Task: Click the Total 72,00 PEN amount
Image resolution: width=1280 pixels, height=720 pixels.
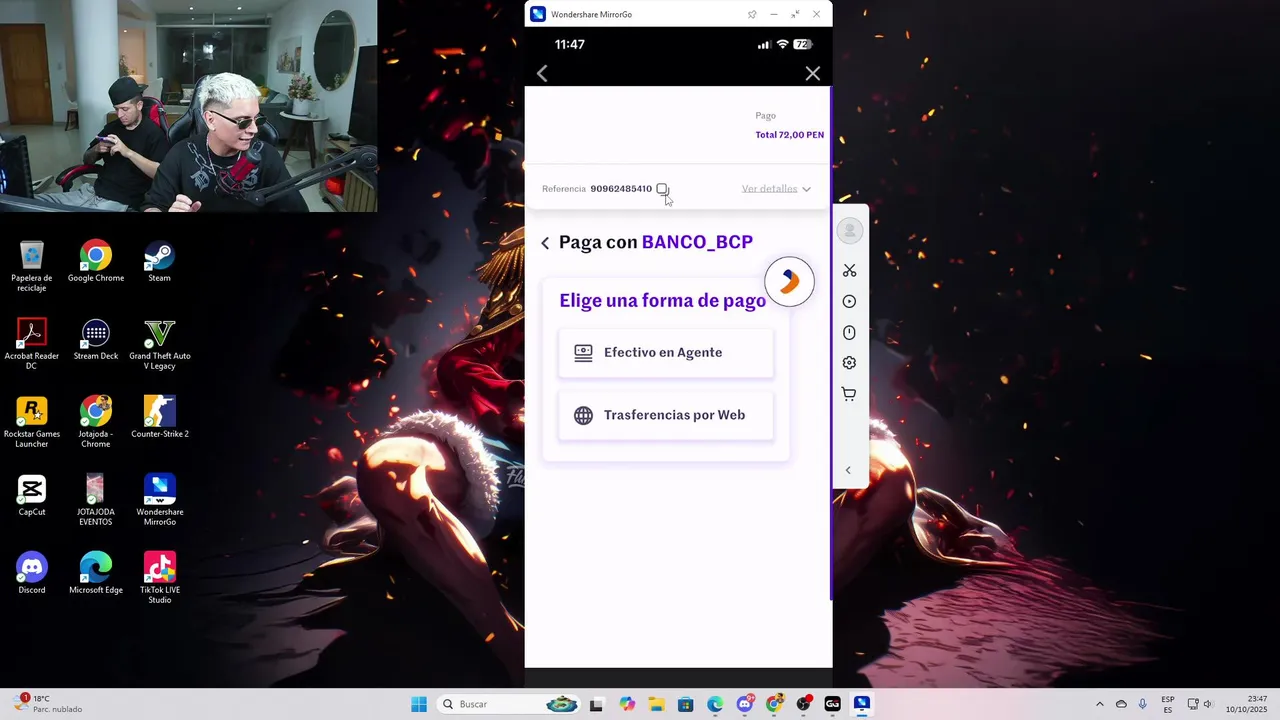Action: coord(789,135)
